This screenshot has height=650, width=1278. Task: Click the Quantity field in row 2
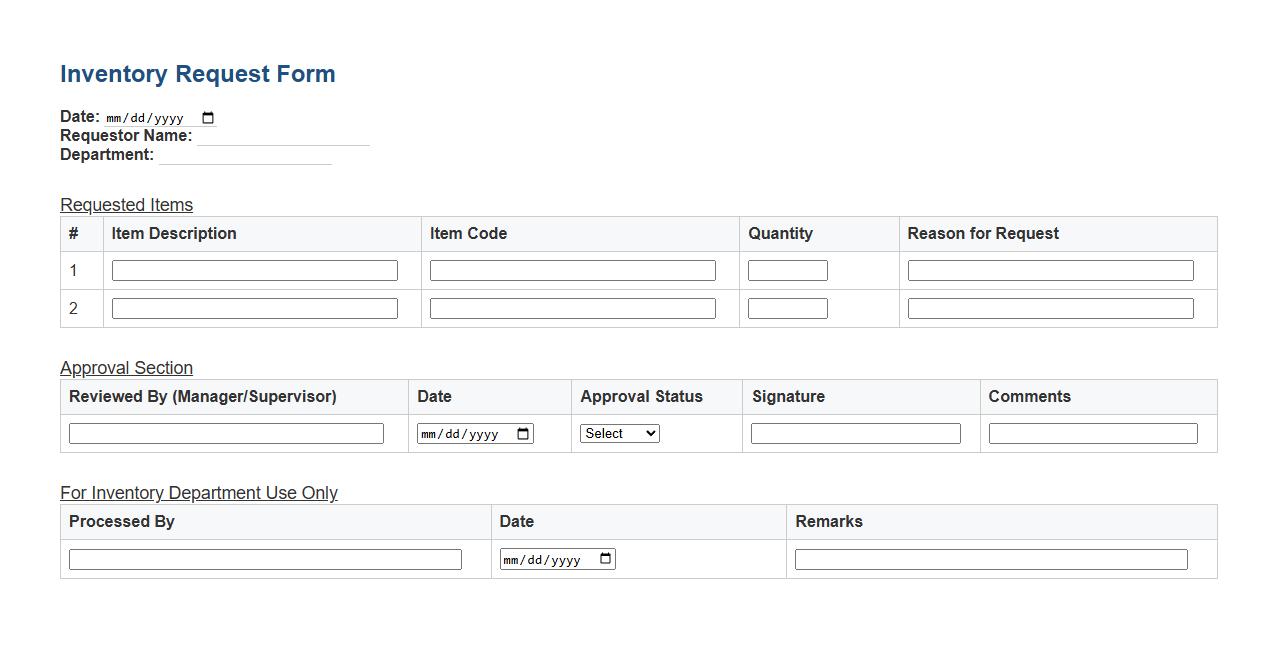[x=787, y=308]
